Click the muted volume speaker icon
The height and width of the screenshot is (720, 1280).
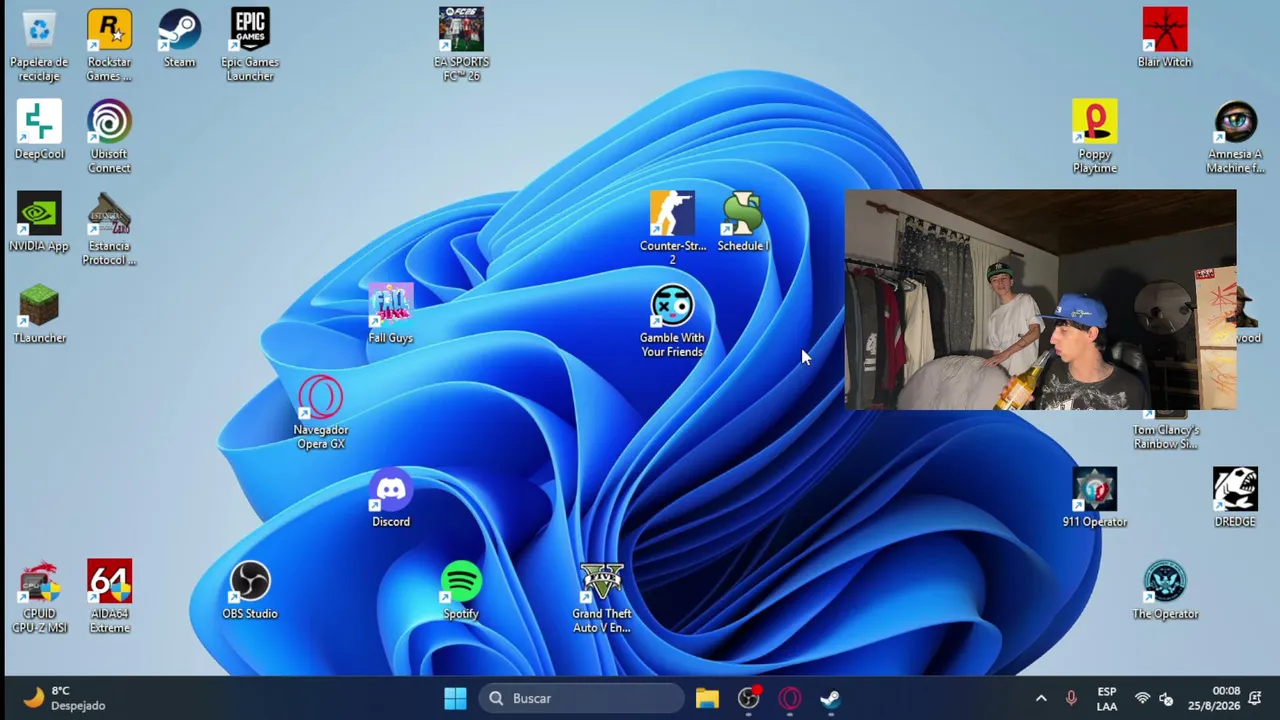click(1166, 698)
